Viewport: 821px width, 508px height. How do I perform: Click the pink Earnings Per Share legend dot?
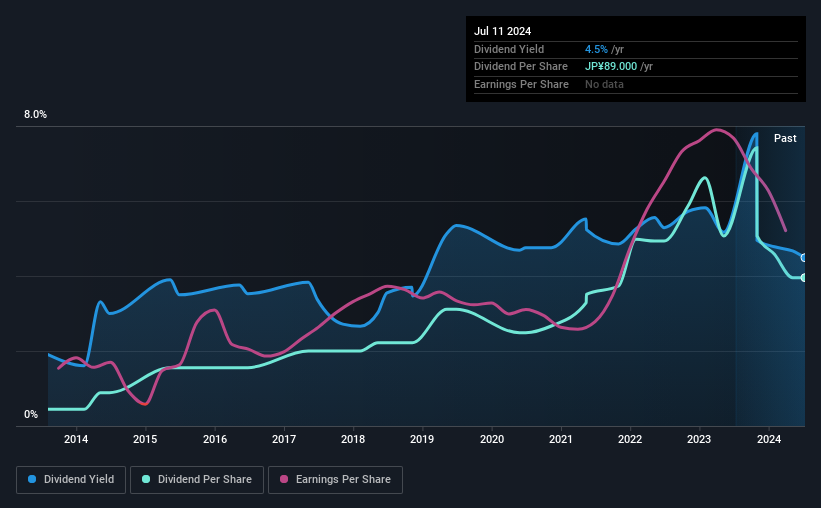tap(284, 479)
